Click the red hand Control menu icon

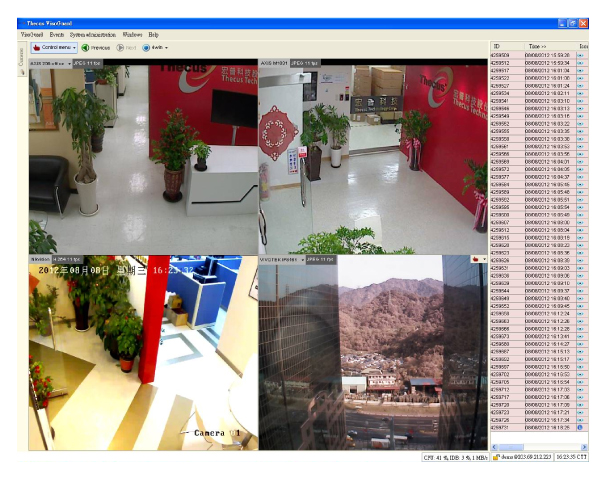coord(36,48)
